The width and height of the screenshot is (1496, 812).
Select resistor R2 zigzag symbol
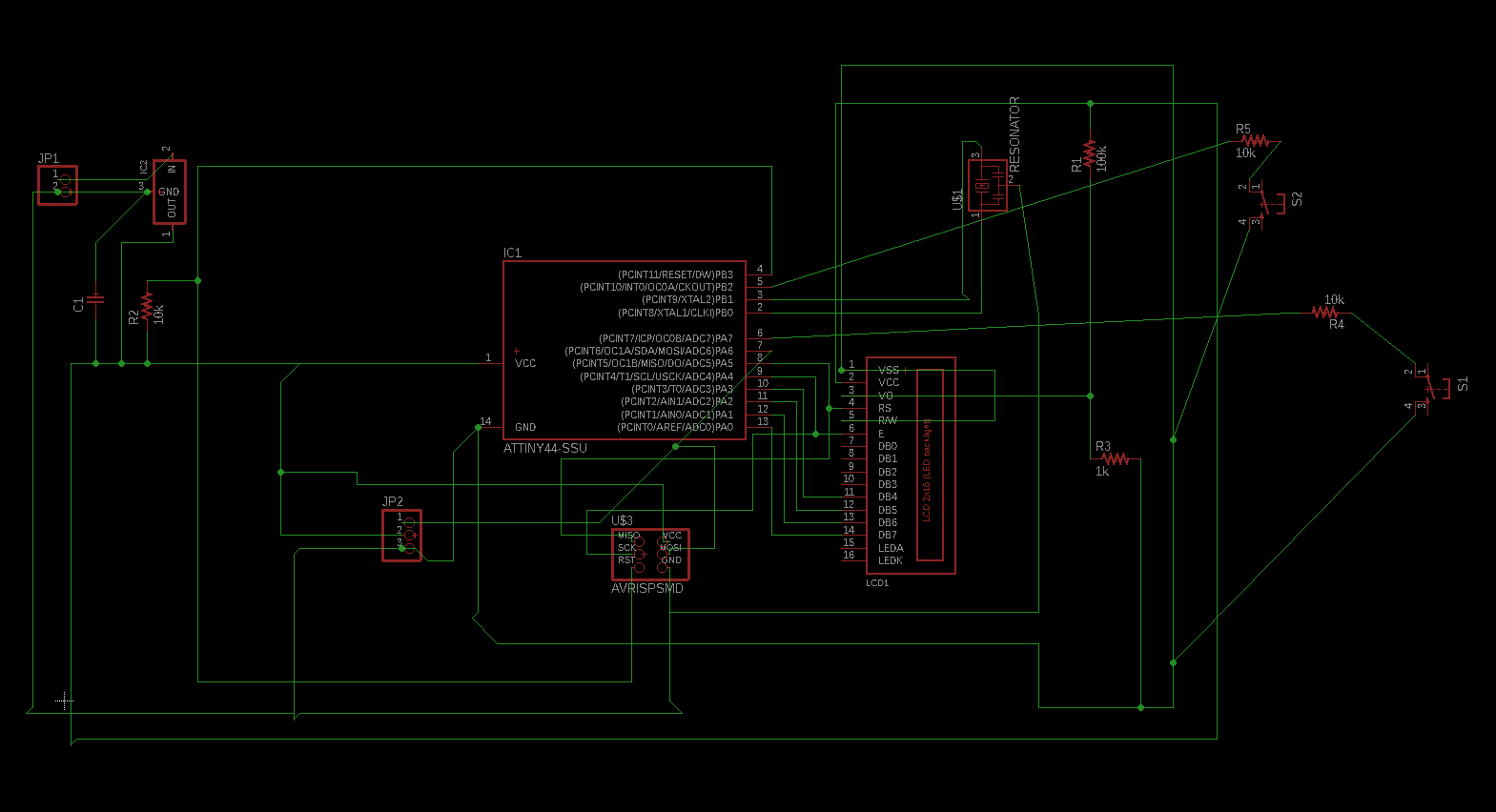coord(147,305)
